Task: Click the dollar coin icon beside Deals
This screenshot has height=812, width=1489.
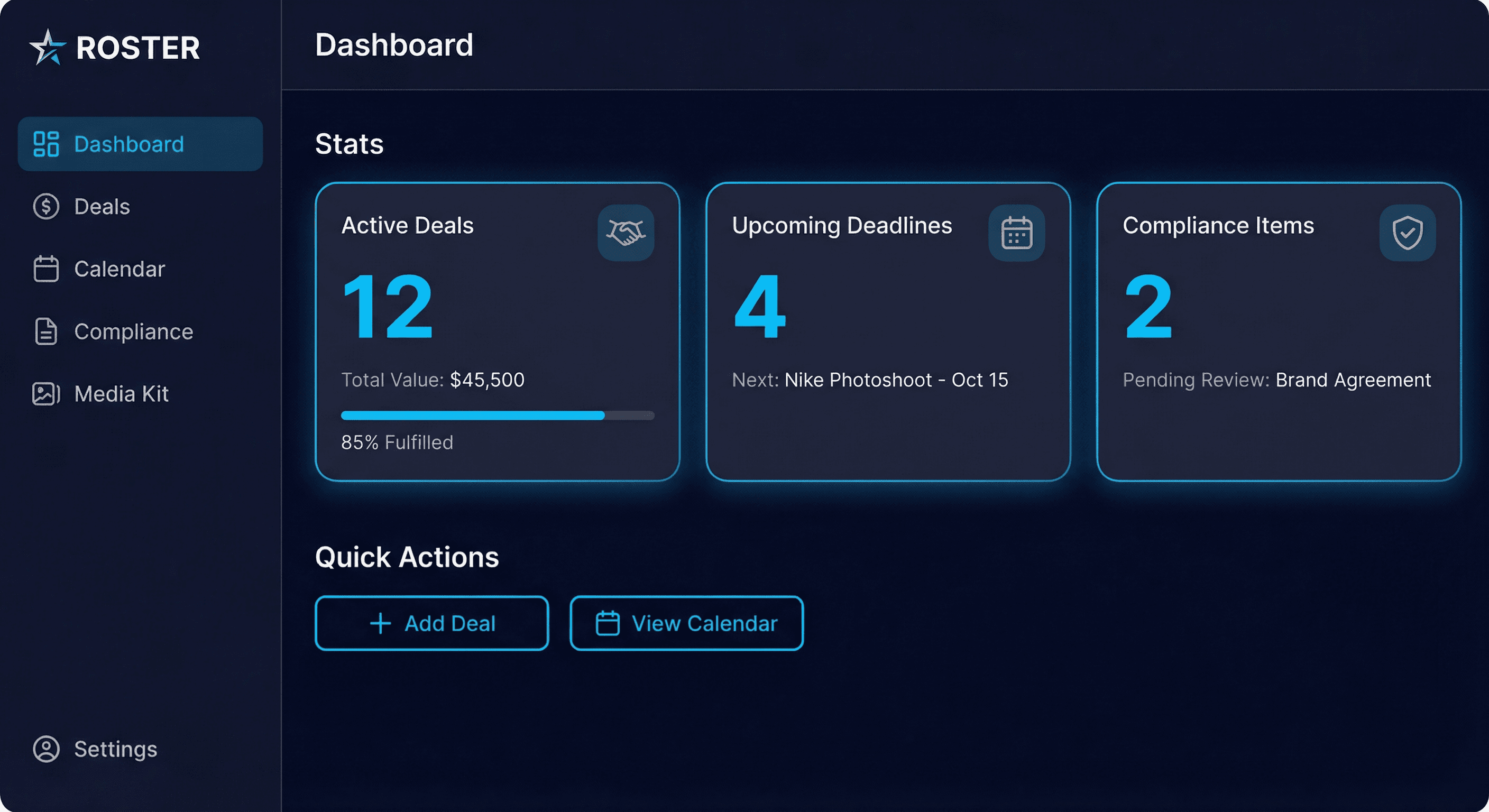Action: 46,206
